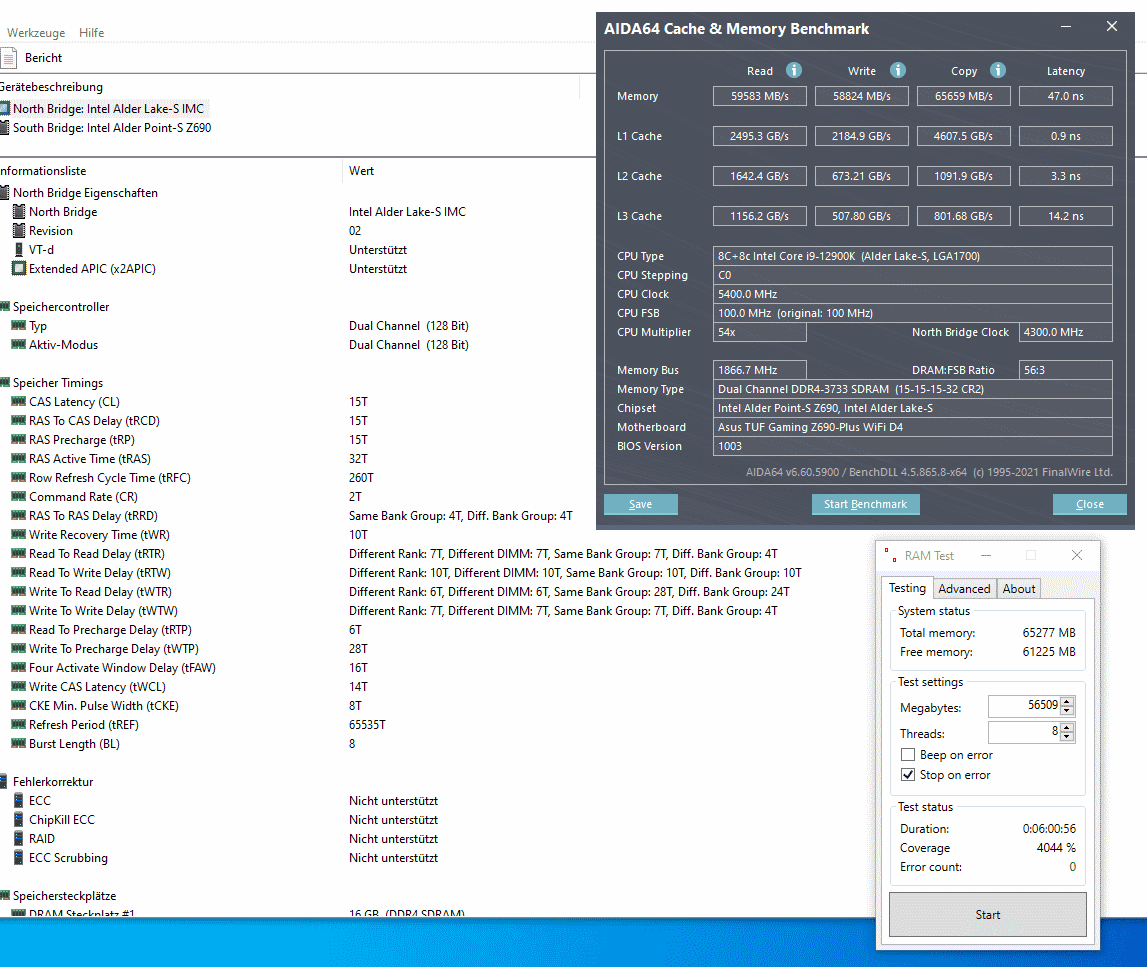Viewport: 1147px width, 967px height.
Task: Minimize the AIDA64 Cache & Memory Benchmark window
Action: 1066,27
